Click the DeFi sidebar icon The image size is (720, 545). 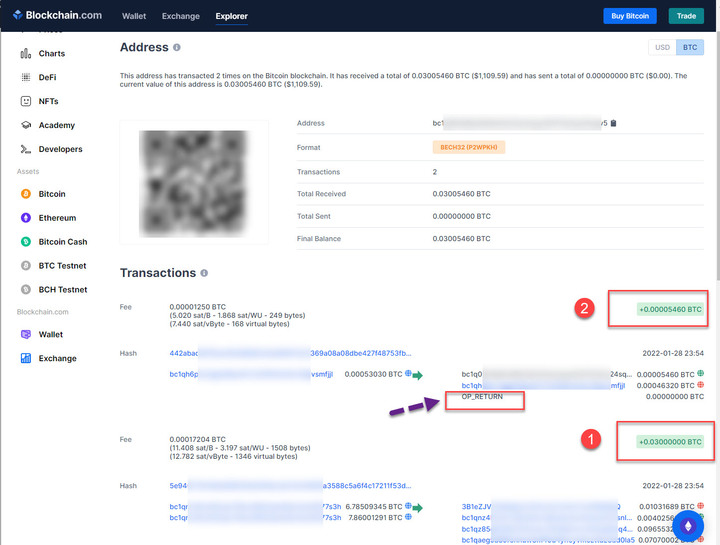26,77
